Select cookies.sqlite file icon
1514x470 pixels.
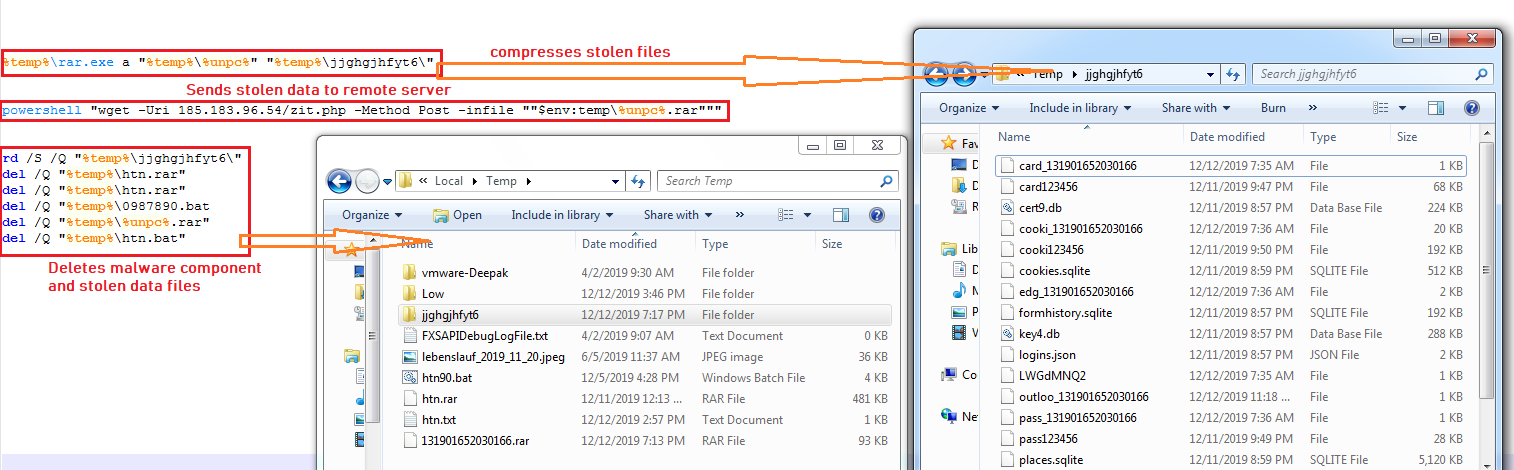click(1007, 271)
